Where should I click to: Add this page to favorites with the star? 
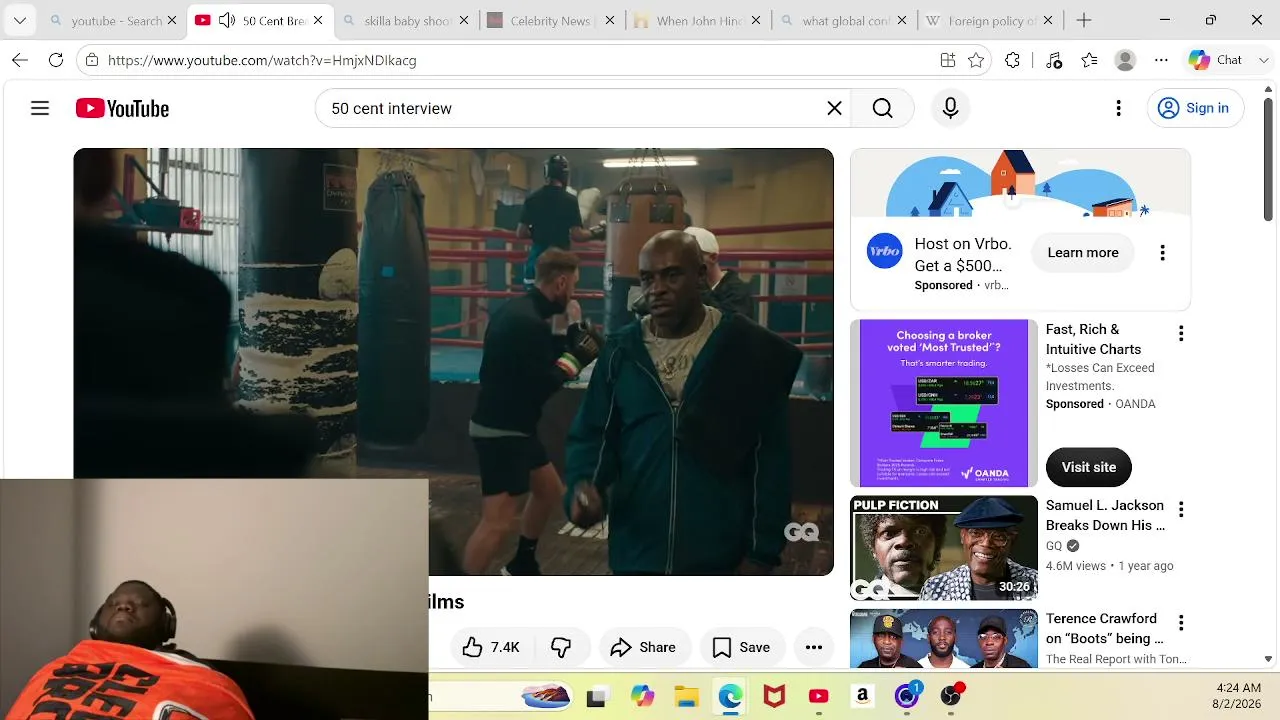976,60
